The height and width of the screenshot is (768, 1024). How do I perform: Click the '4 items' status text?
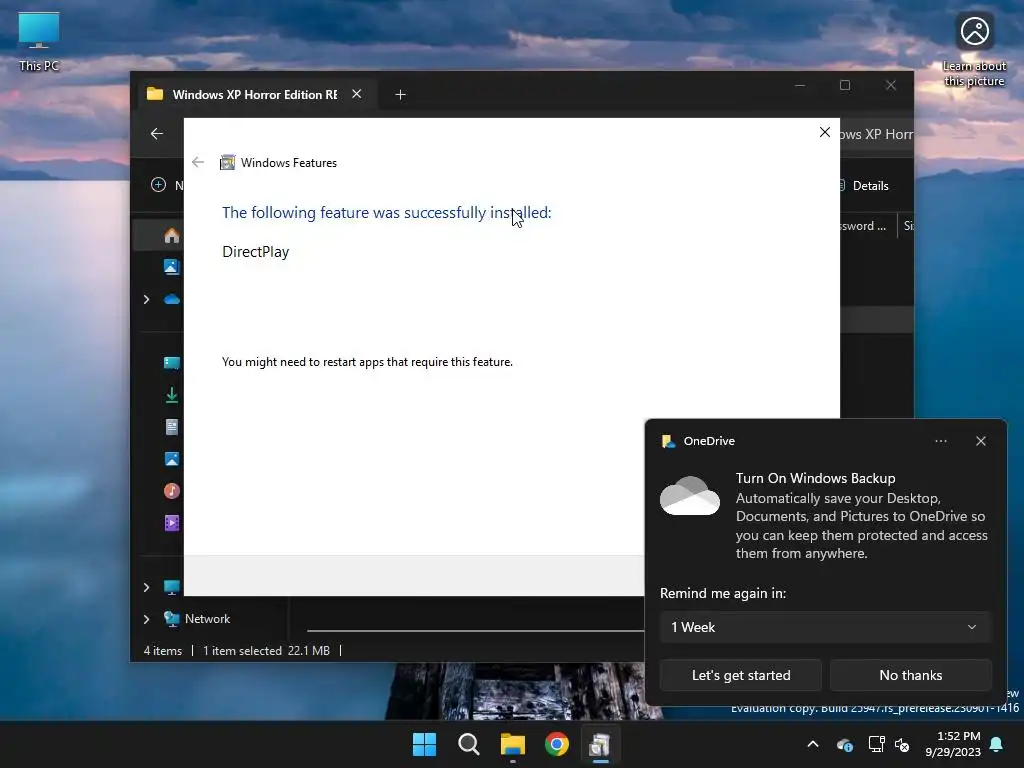pyautogui.click(x=163, y=650)
